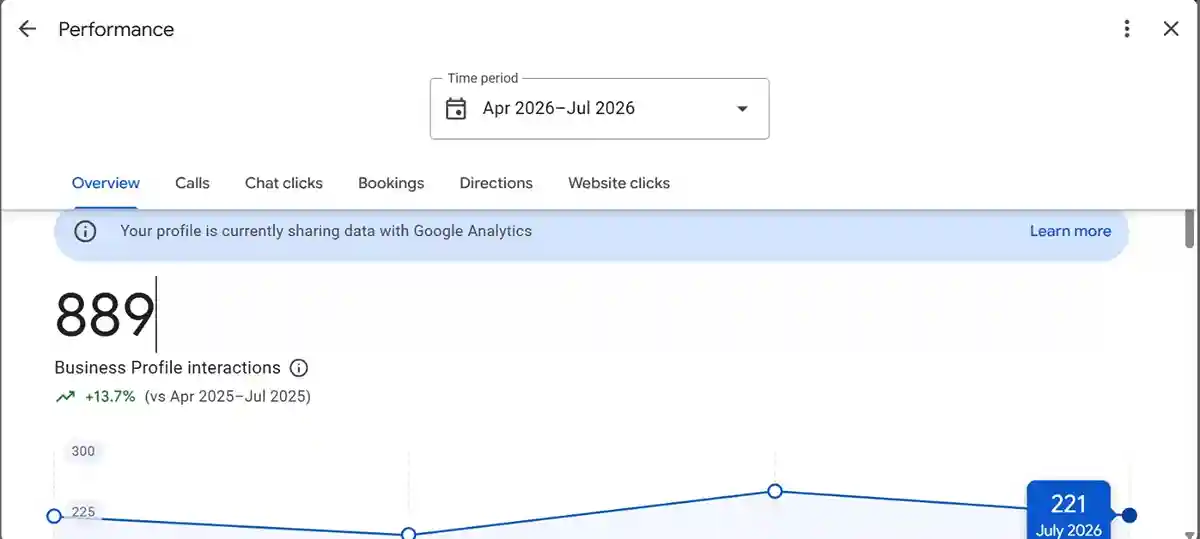Click the info icon in Analytics banner
The image size is (1200, 539).
point(86,231)
